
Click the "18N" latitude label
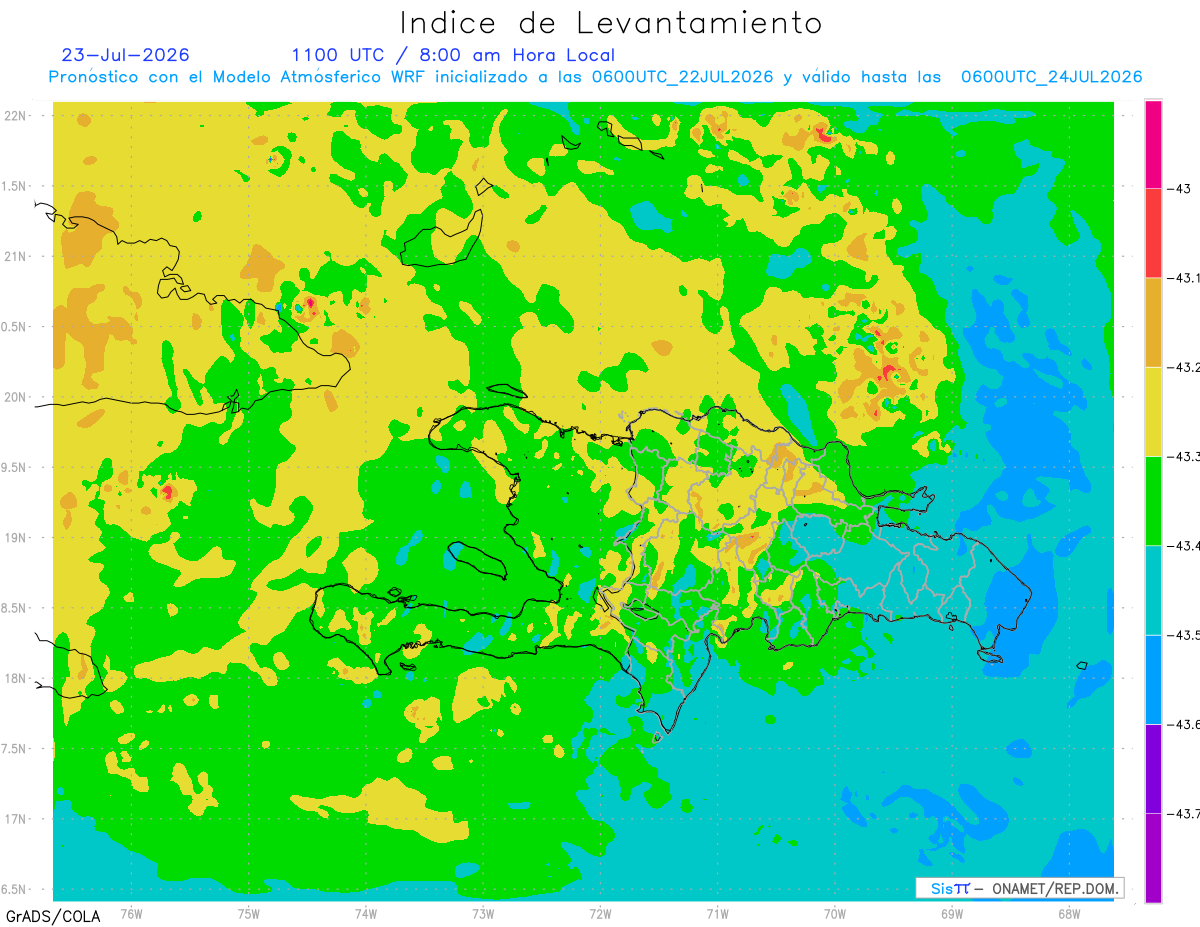coord(15,678)
